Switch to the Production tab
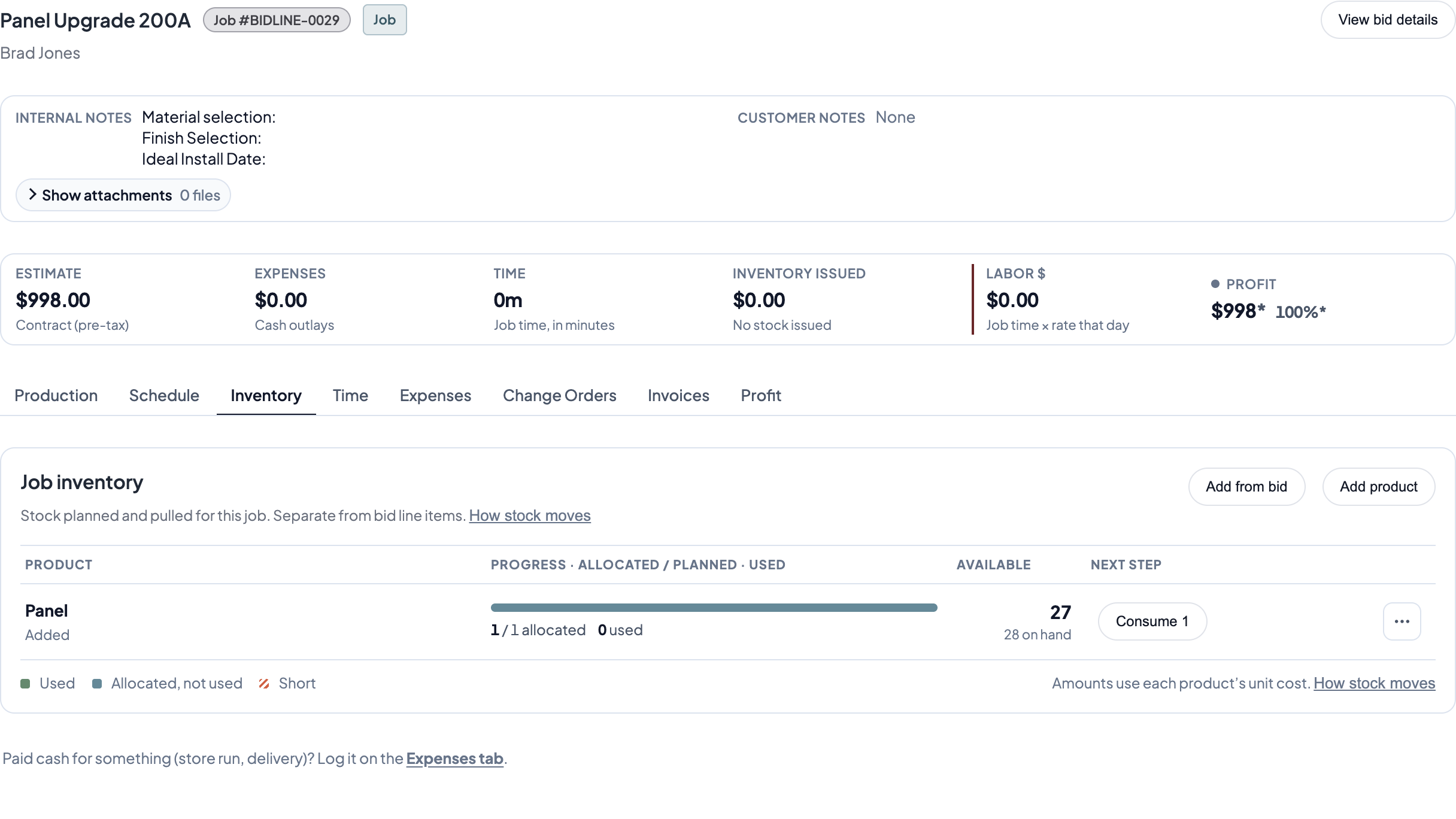This screenshot has width=1456, height=819. coord(56,395)
